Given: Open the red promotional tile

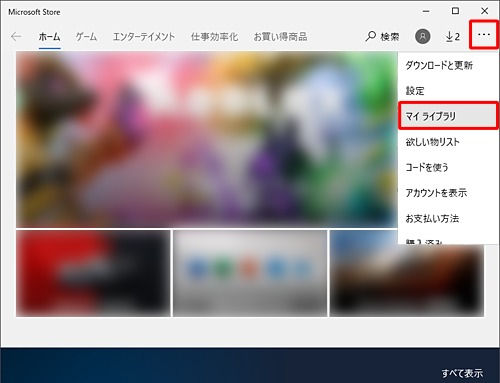Looking at the screenshot, I should 93,273.
